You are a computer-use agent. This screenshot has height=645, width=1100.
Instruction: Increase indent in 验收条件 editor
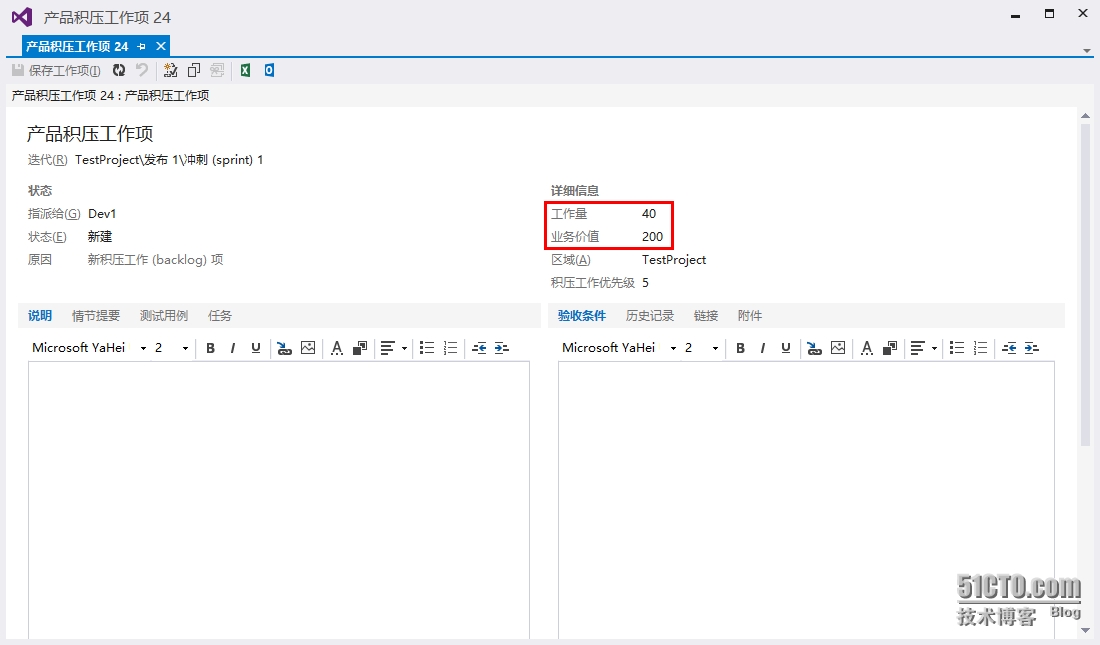pos(1032,348)
